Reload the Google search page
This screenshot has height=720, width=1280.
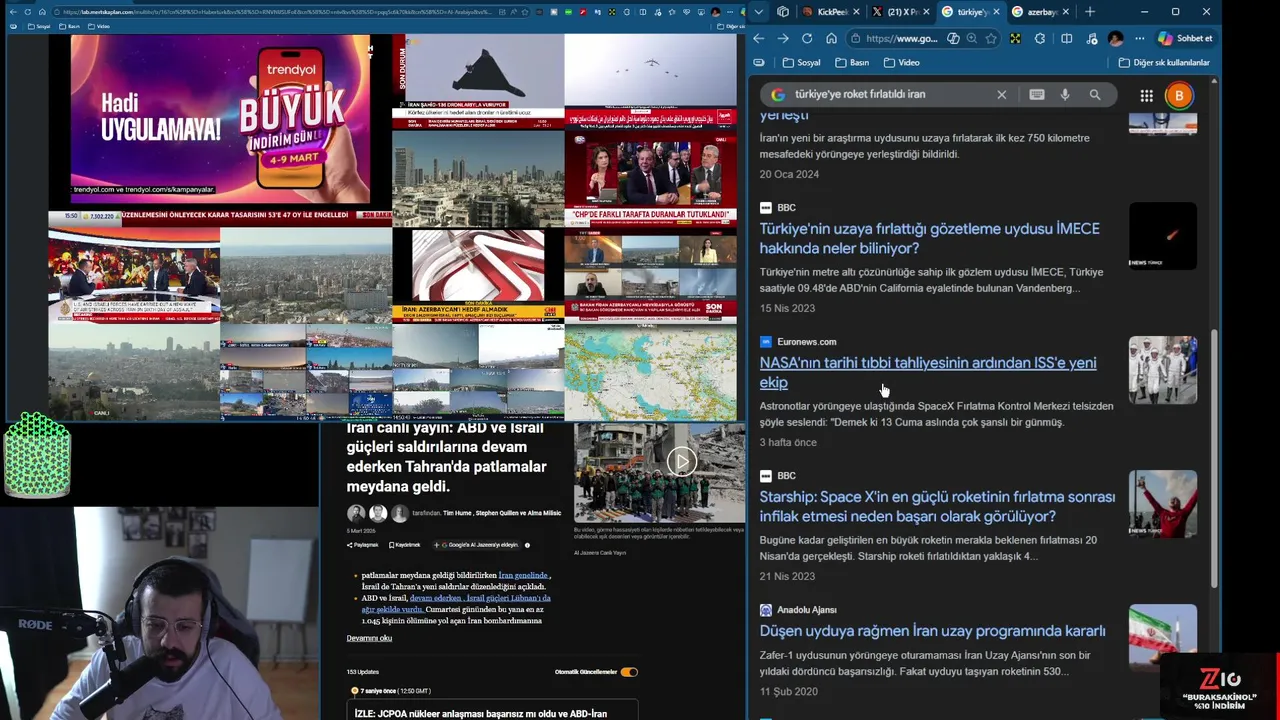[807, 38]
